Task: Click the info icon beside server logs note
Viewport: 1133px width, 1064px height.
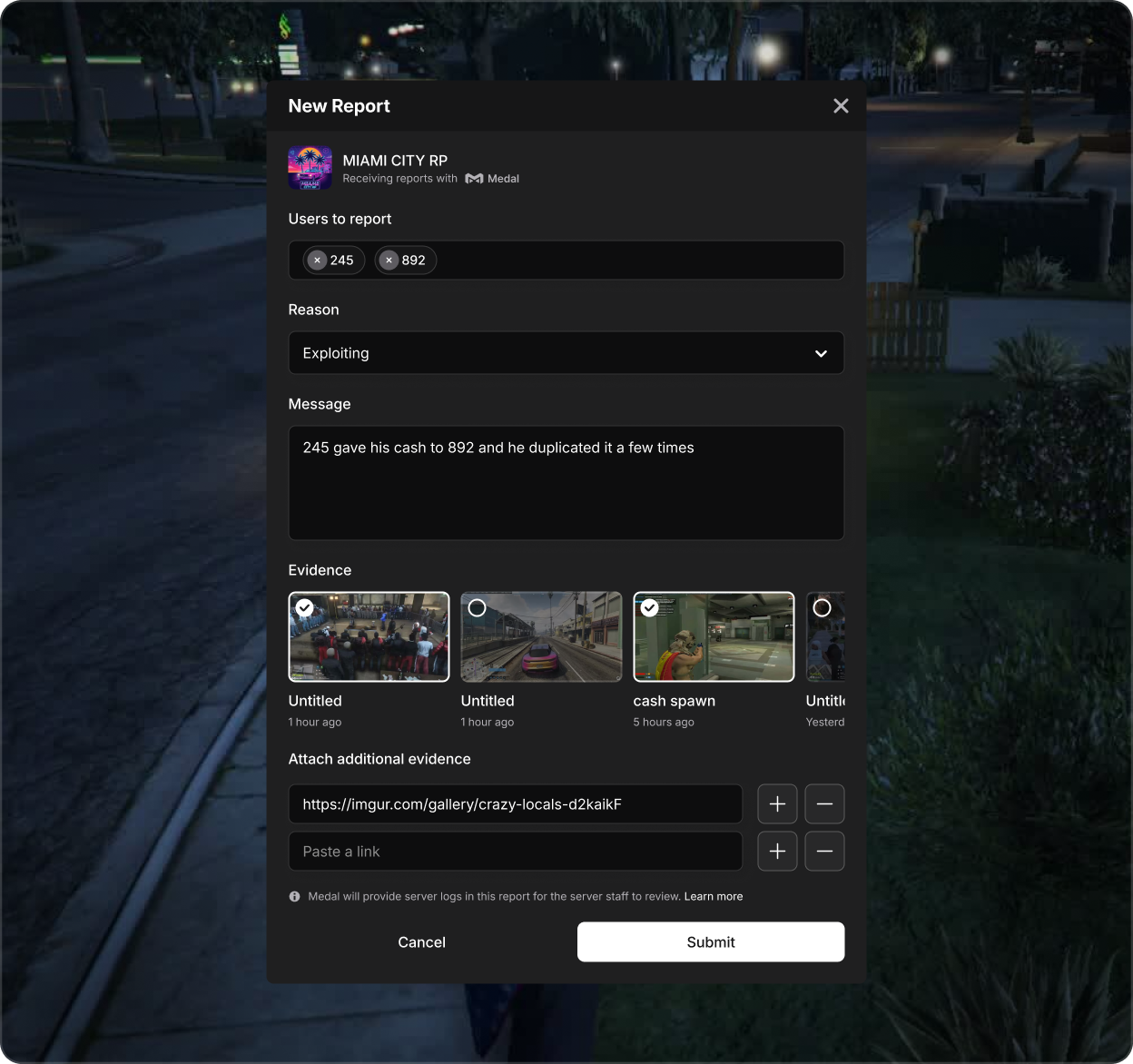Action: tap(294, 897)
